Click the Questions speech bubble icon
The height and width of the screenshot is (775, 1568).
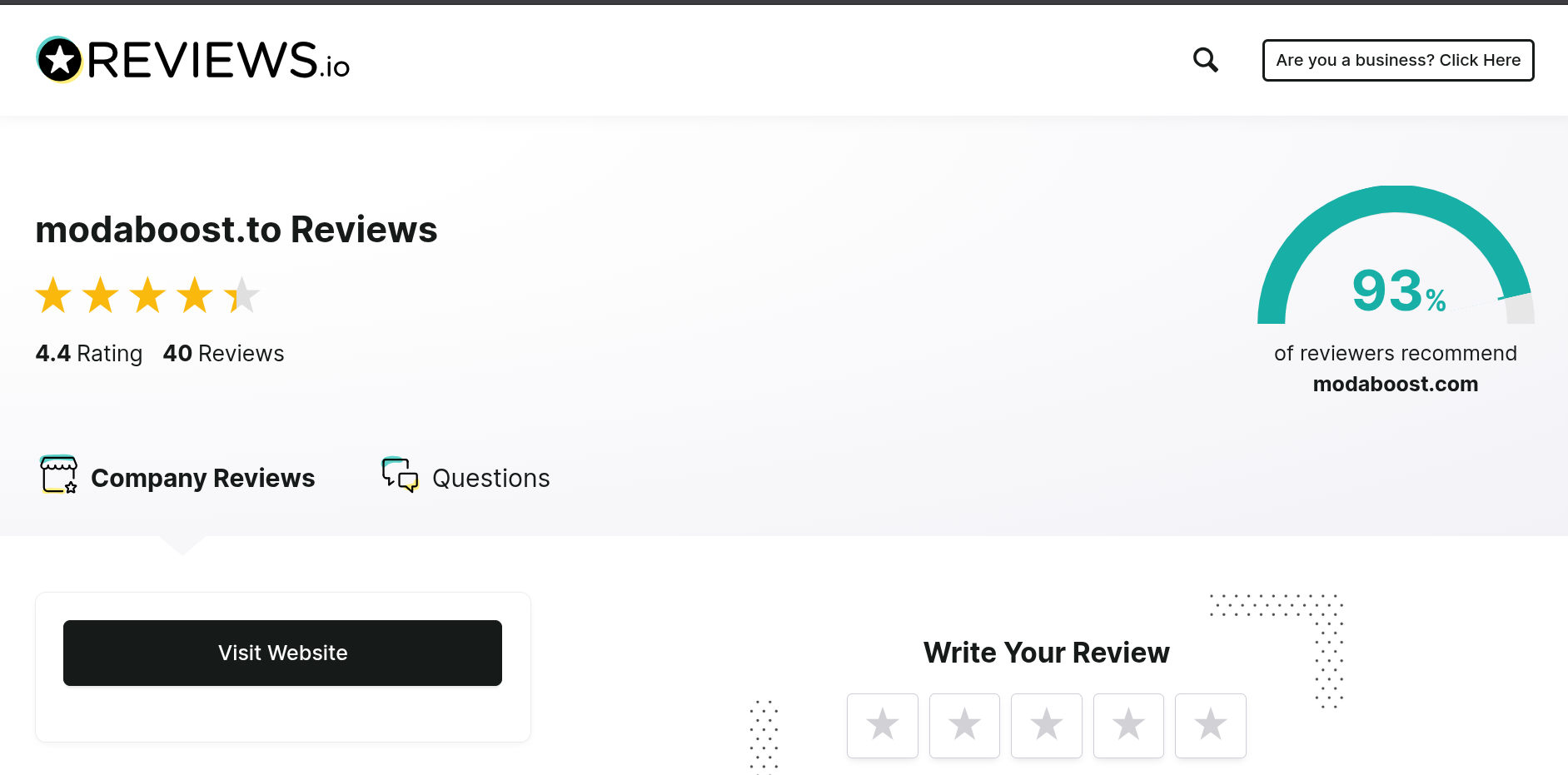(x=400, y=476)
